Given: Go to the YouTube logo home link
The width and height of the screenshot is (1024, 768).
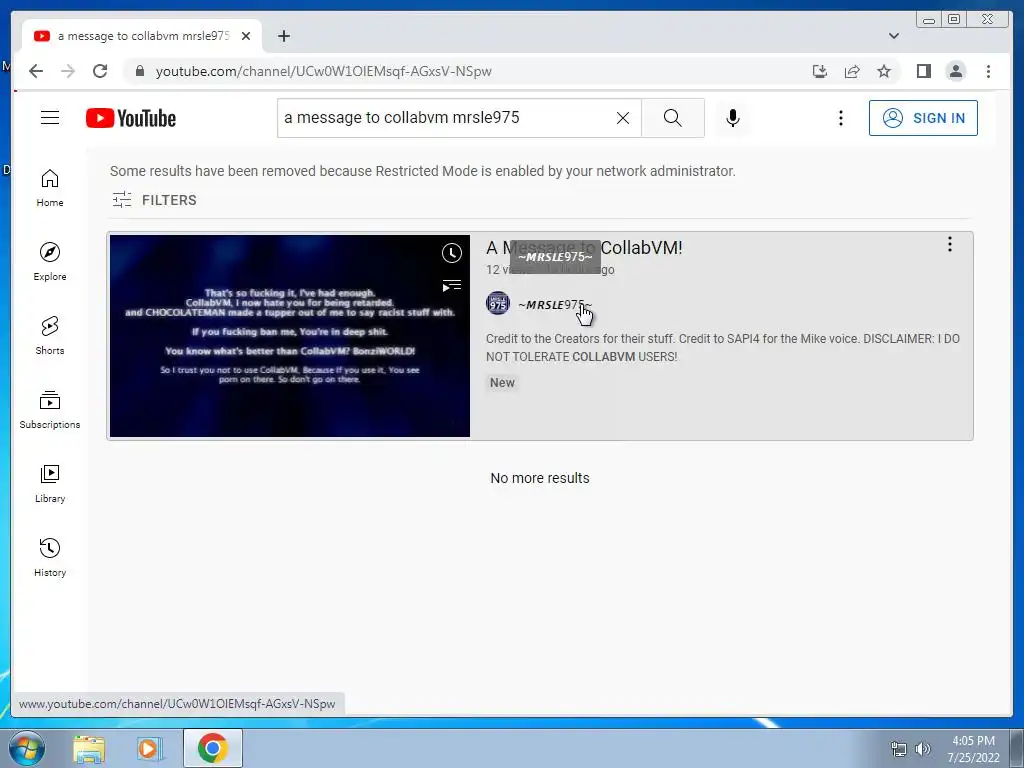Looking at the screenshot, I should tap(131, 118).
